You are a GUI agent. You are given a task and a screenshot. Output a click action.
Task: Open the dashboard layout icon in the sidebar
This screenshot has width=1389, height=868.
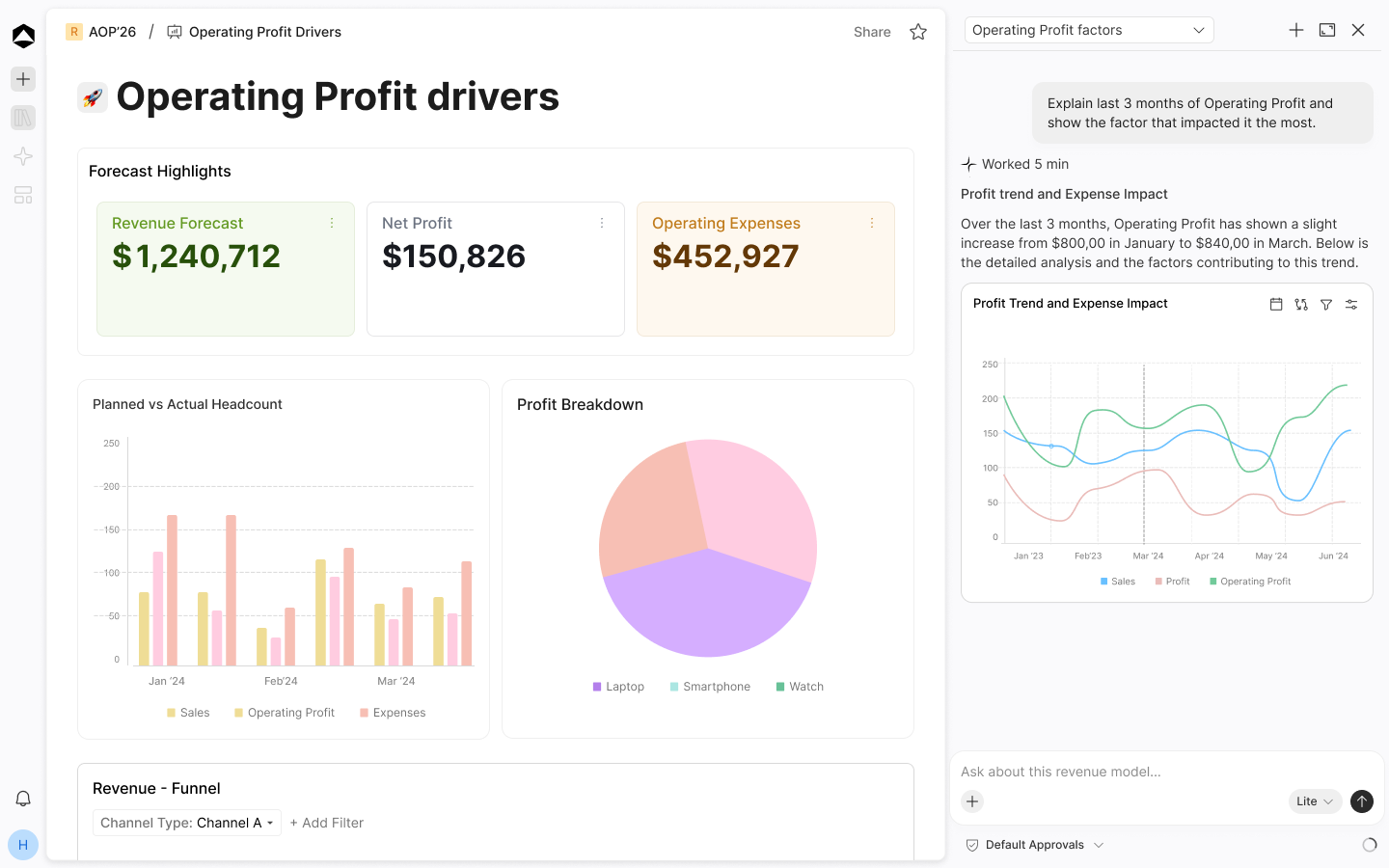[x=23, y=195]
